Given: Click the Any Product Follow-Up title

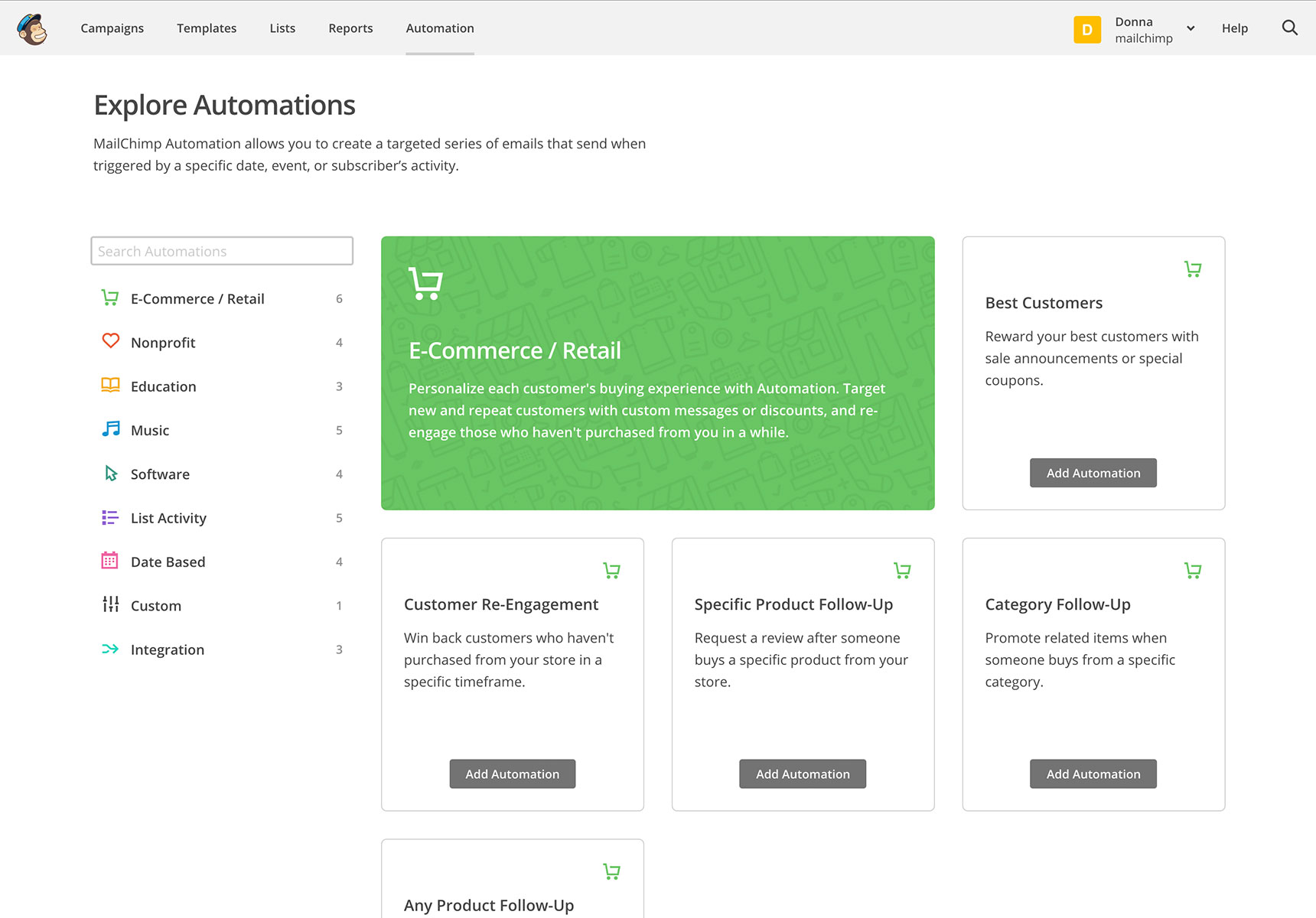Looking at the screenshot, I should (x=489, y=905).
